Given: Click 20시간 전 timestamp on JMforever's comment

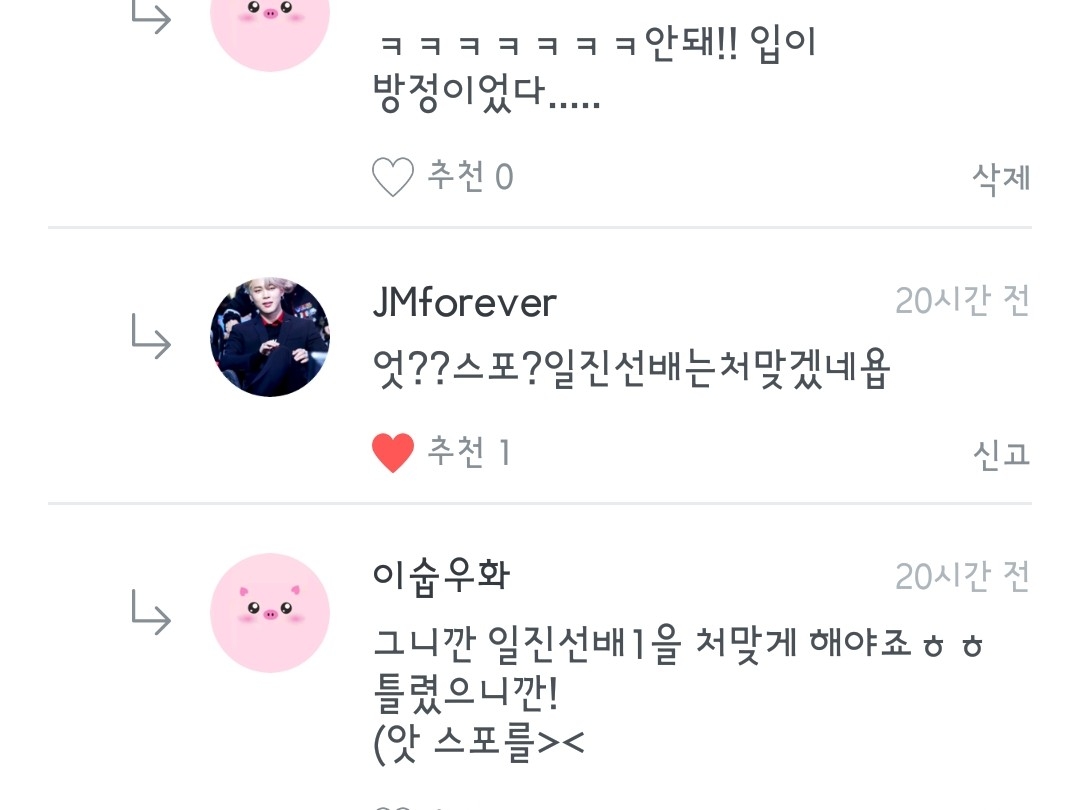Looking at the screenshot, I should pyautogui.click(x=962, y=300).
